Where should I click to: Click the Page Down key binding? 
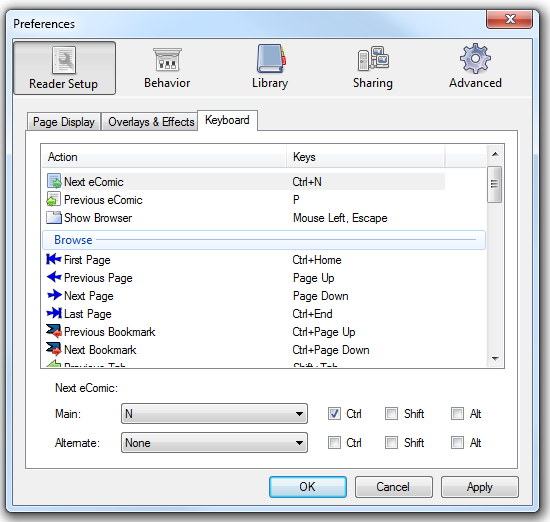pos(321,296)
